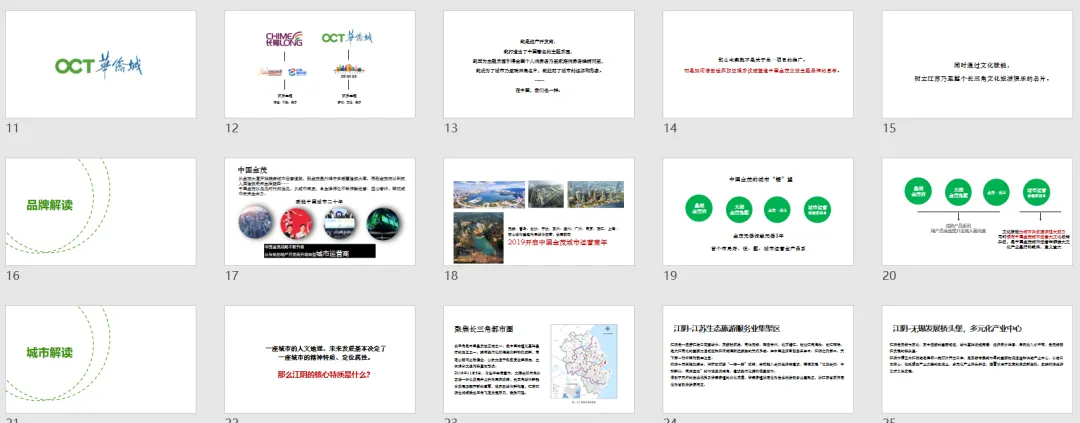Click slide number label 15

[x=889, y=128]
